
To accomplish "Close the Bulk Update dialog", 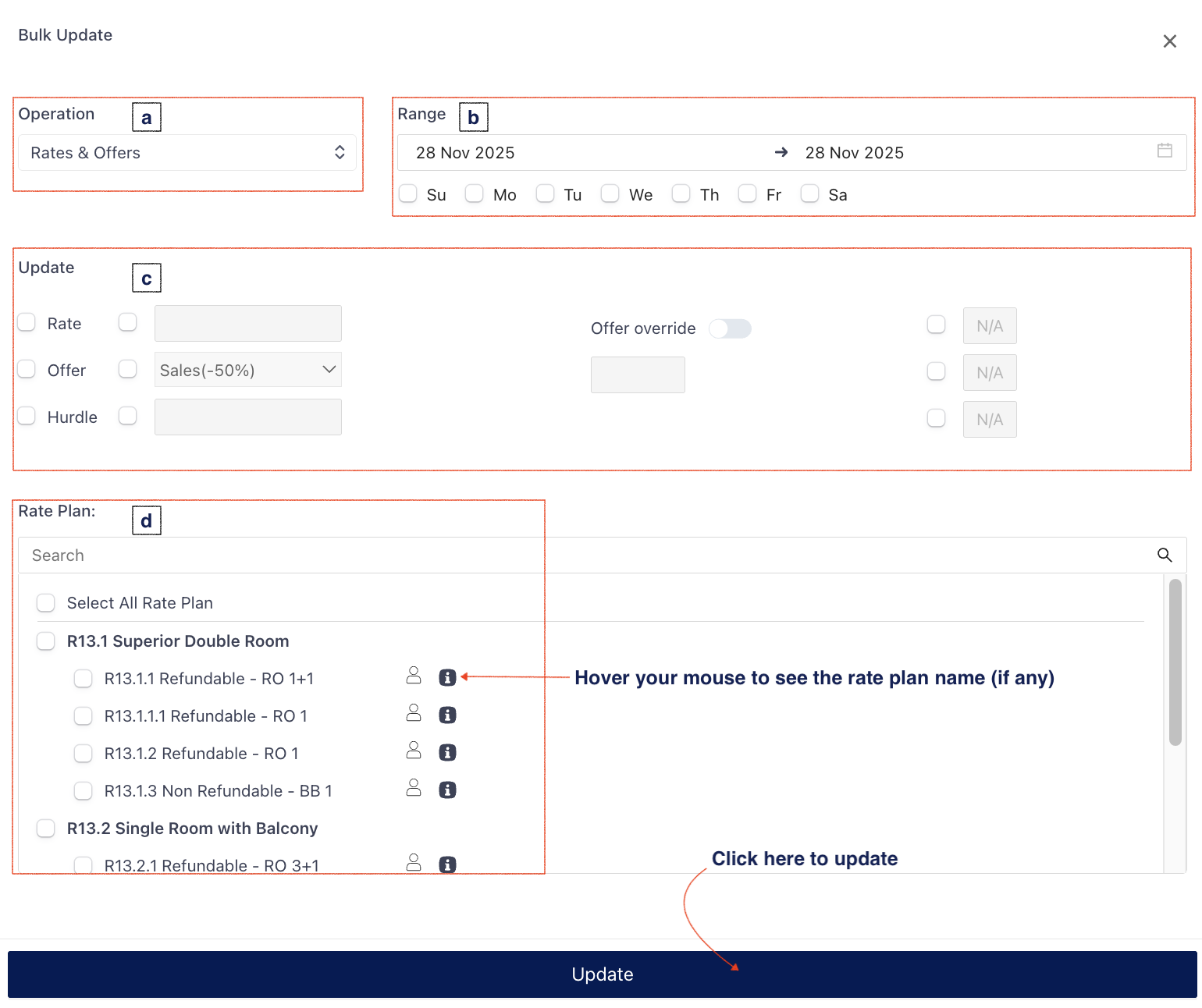I will click(1169, 41).
